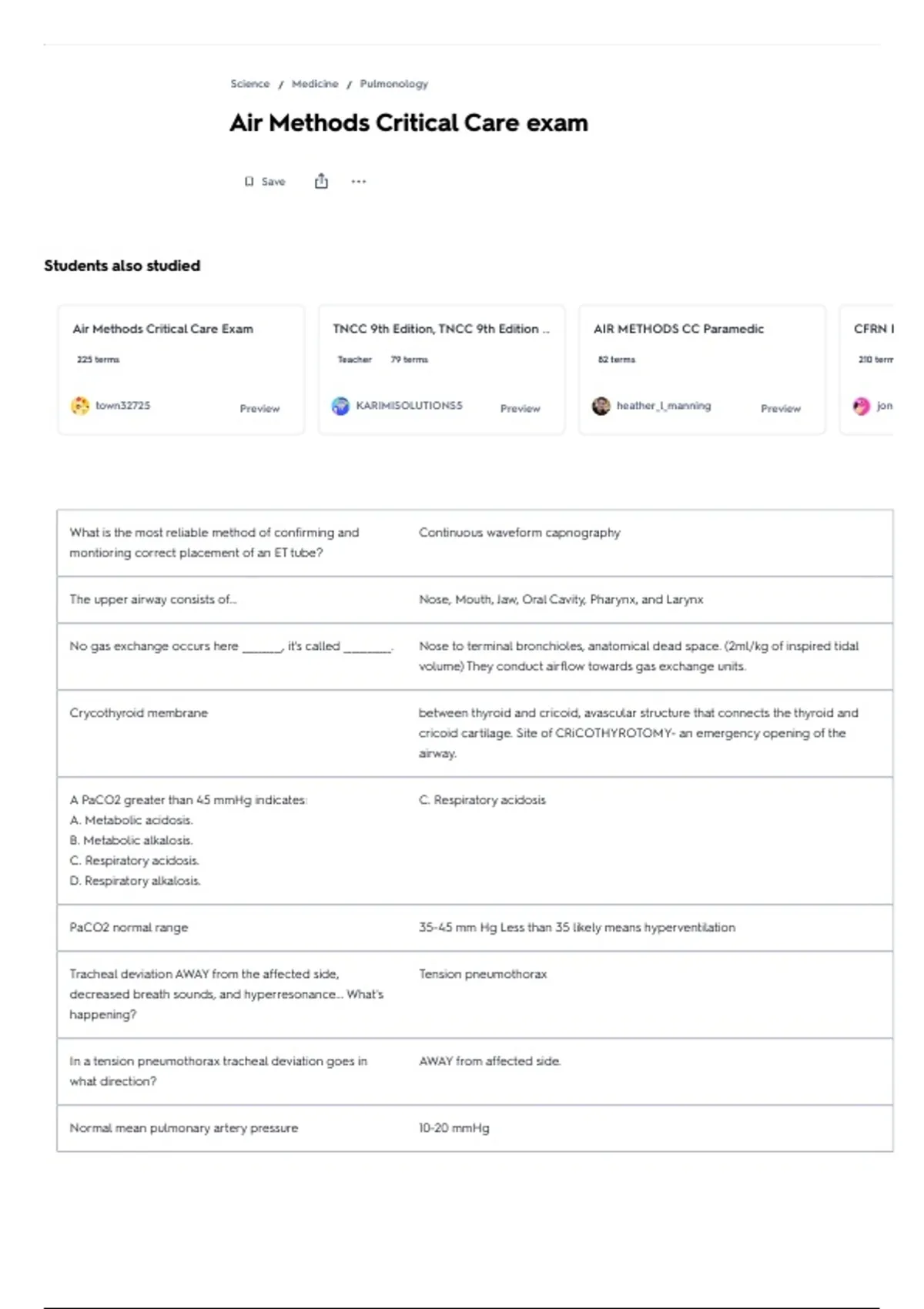Open the TNCC 9th Edition card title
The width and height of the screenshot is (924, 1309).
[440, 329]
